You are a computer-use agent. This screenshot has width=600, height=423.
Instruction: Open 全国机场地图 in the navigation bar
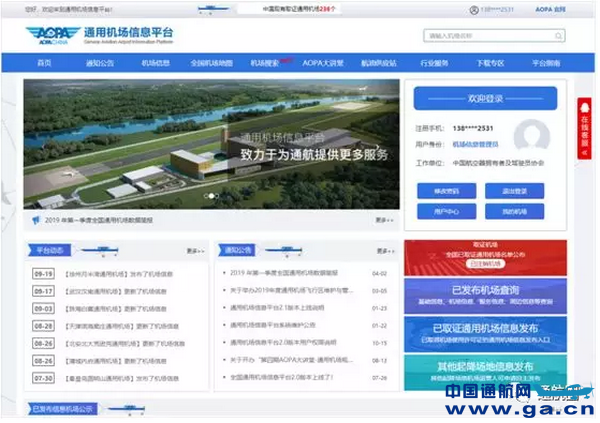coord(210,63)
